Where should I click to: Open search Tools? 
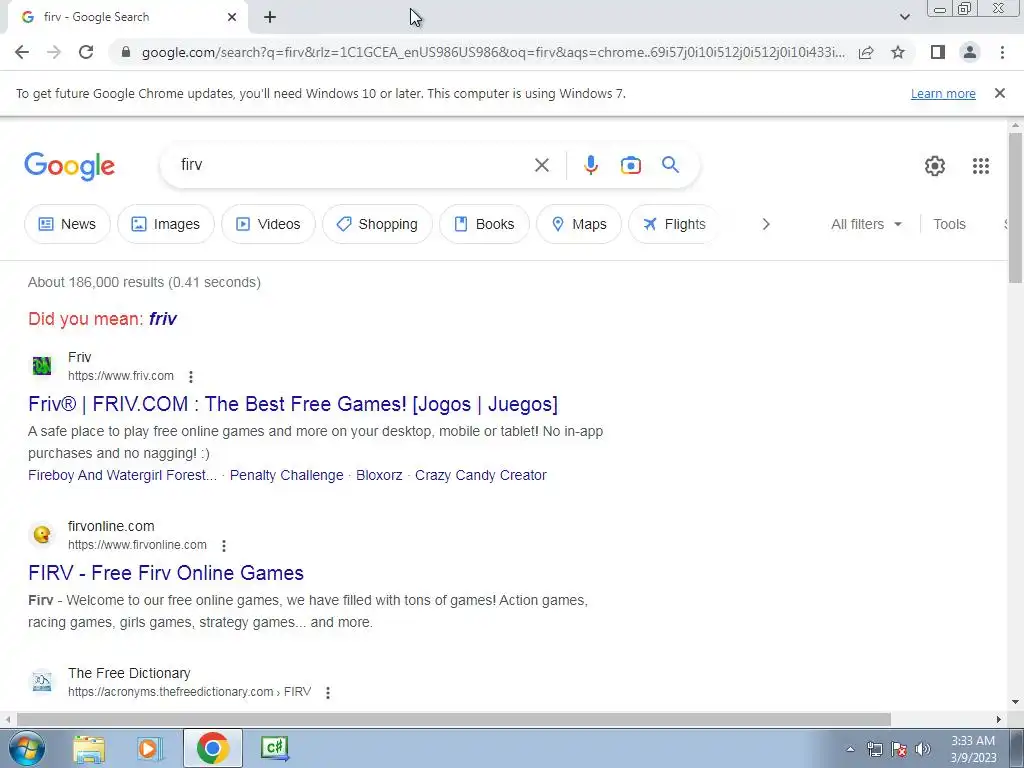[949, 224]
